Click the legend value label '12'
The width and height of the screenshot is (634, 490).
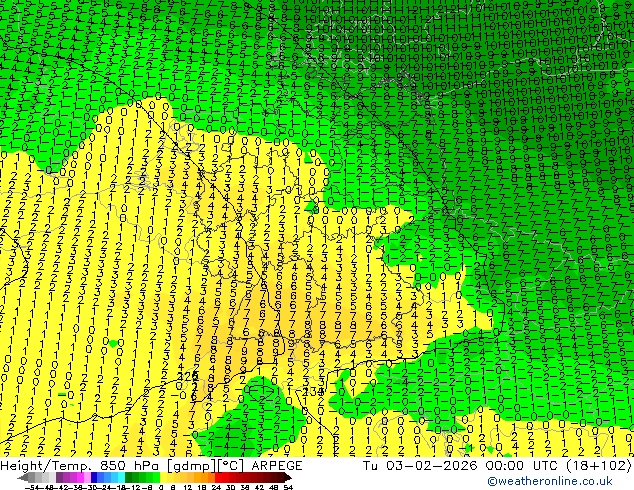tap(188, 488)
